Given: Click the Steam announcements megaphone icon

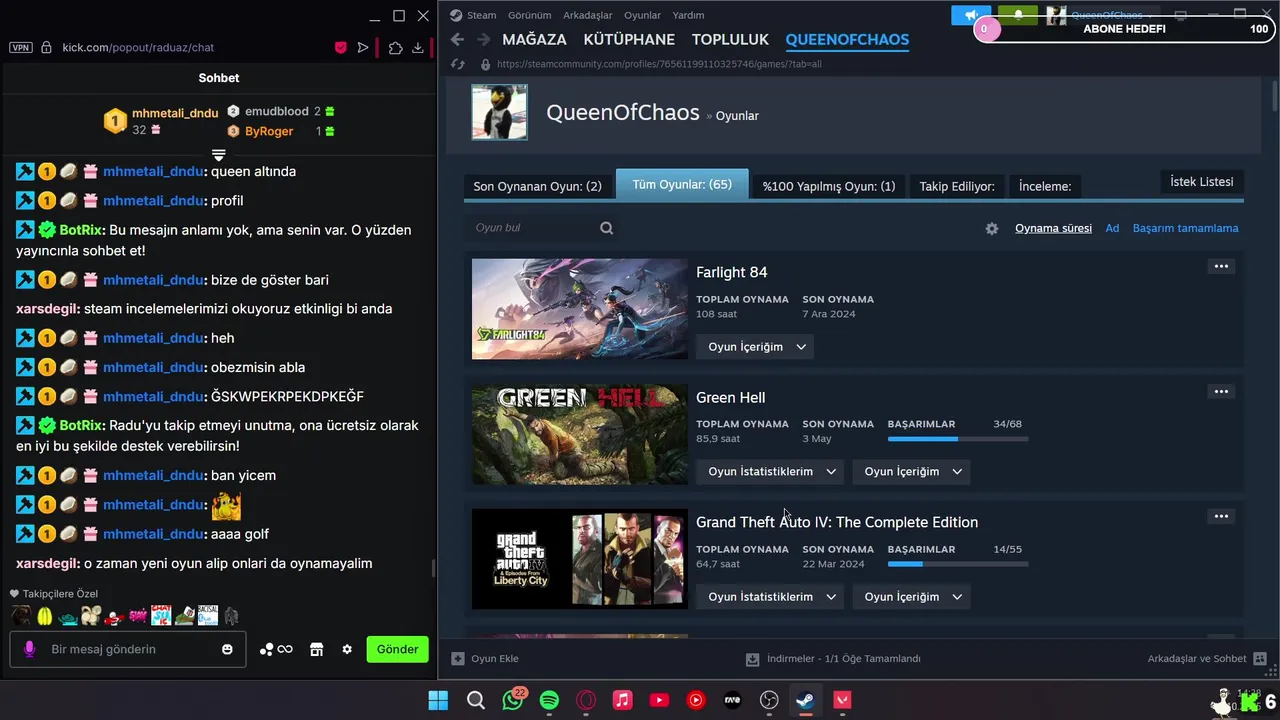Looking at the screenshot, I should click(x=971, y=15).
